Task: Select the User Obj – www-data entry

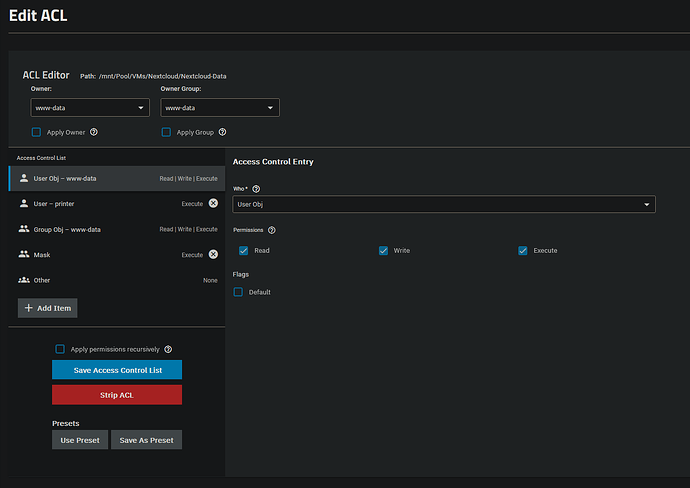Action: tap(117, 178)
